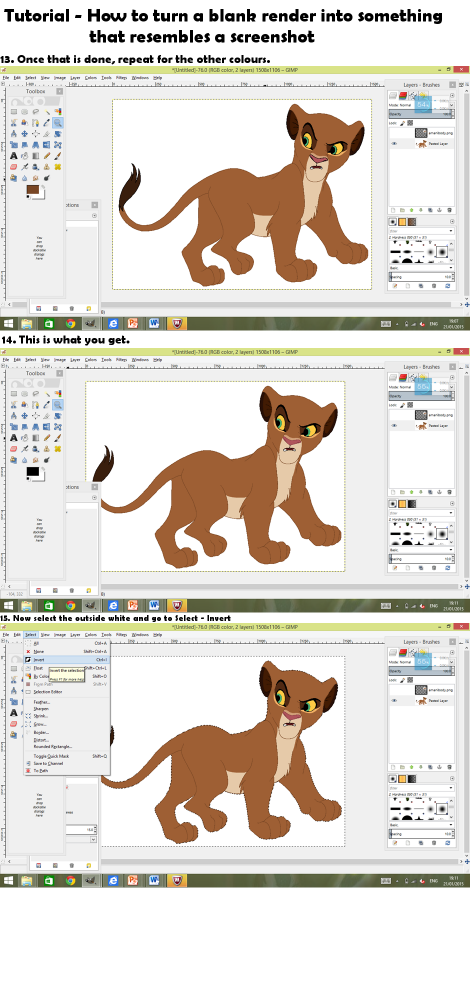The image size is (470, 1000).
Task: Raise layer with green up arrow in step 13
Action: (x=411, y=210)
